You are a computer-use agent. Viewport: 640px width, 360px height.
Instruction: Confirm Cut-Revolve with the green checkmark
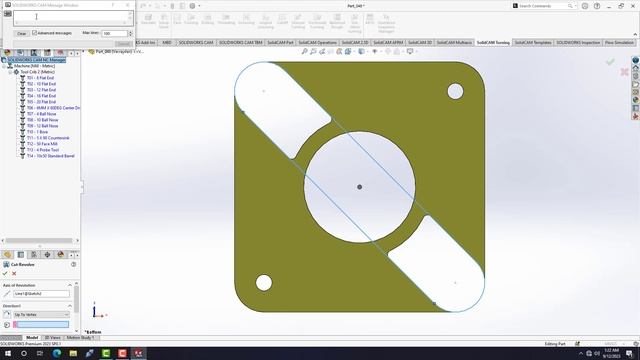coord(5,273)
